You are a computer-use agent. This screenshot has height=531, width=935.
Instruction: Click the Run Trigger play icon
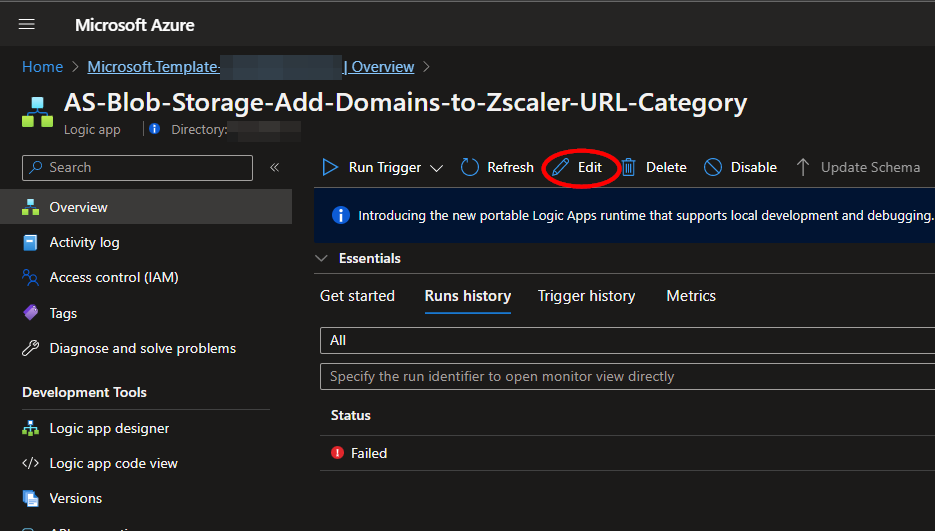tap(330, 167)
